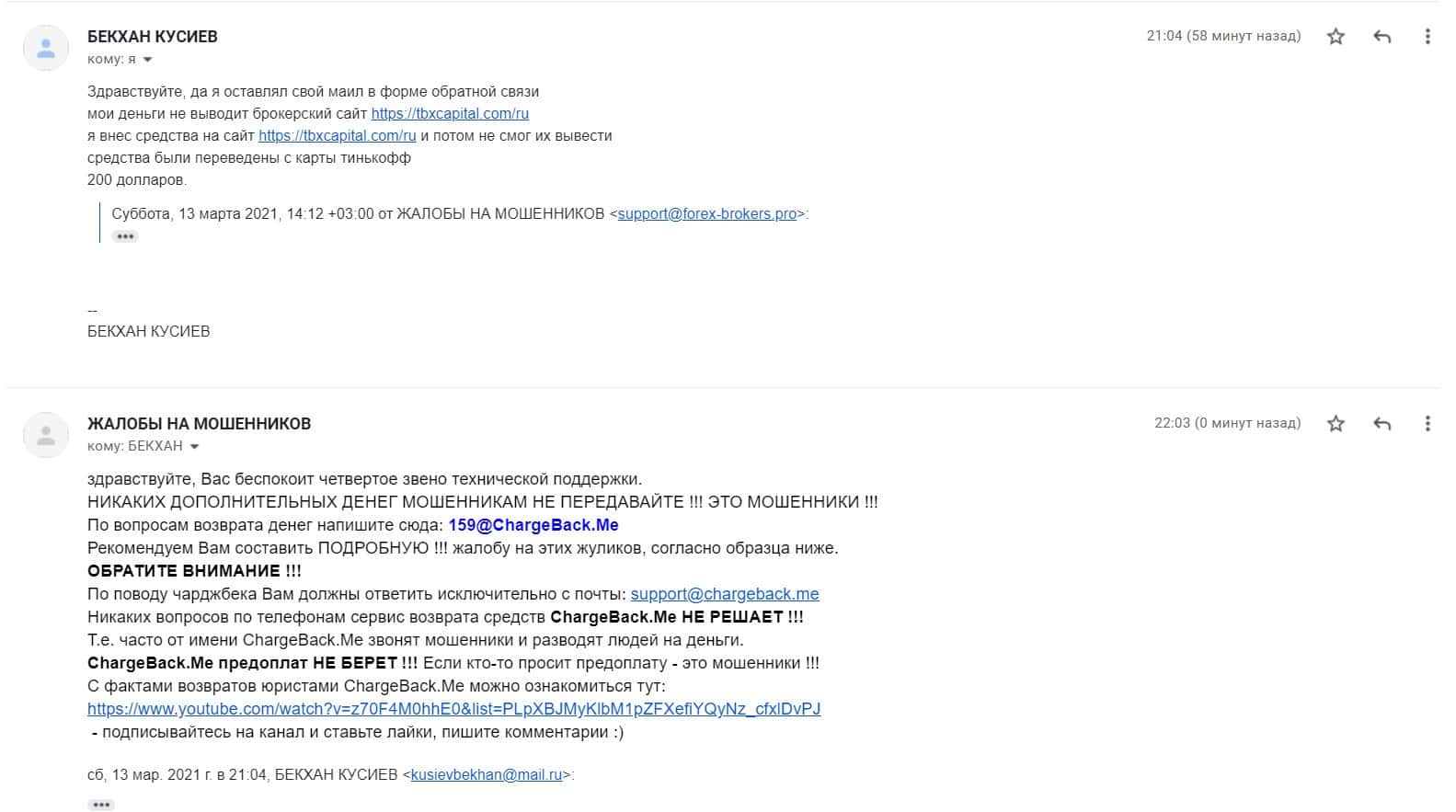Viewport: 1456px width, 812px height.
Task: Click ЖАЛОБЫ НА МОШЕННИКОВ sender avatar
Action: click(46, 435)
